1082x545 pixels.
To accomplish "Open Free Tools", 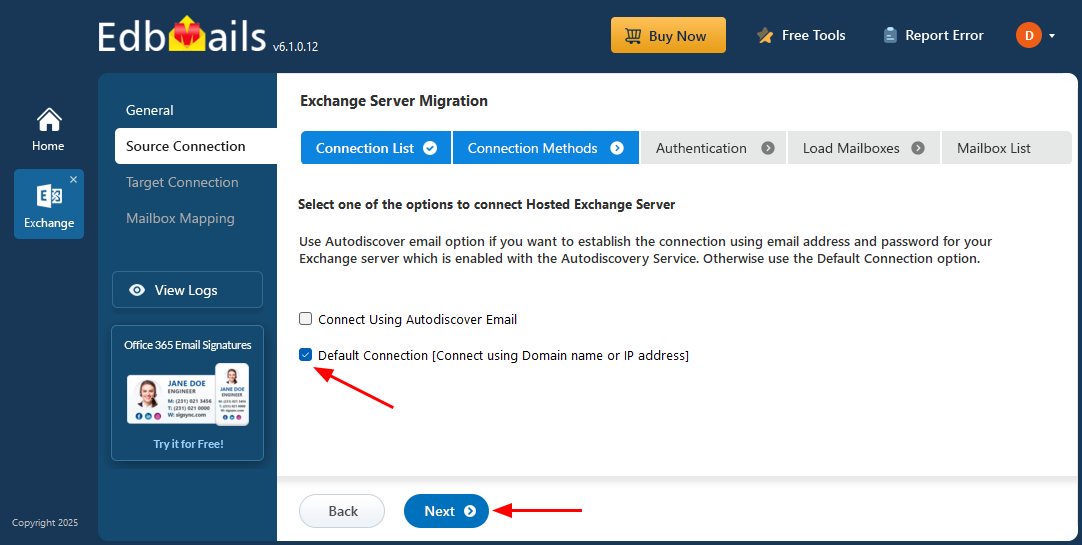I will point(800,35).
